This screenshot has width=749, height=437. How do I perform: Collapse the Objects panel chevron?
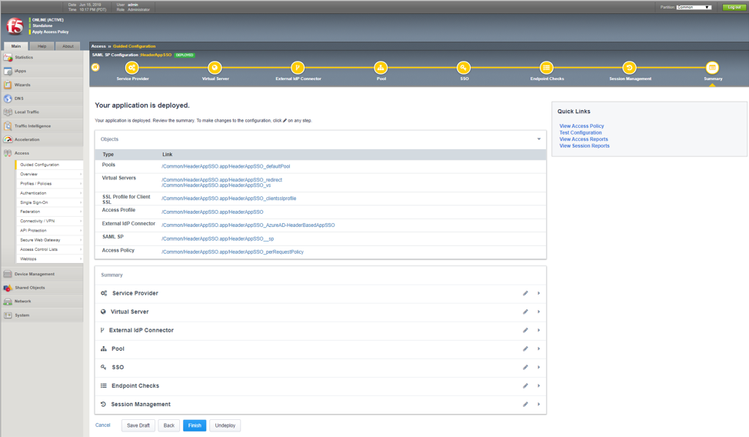(538, 139)
